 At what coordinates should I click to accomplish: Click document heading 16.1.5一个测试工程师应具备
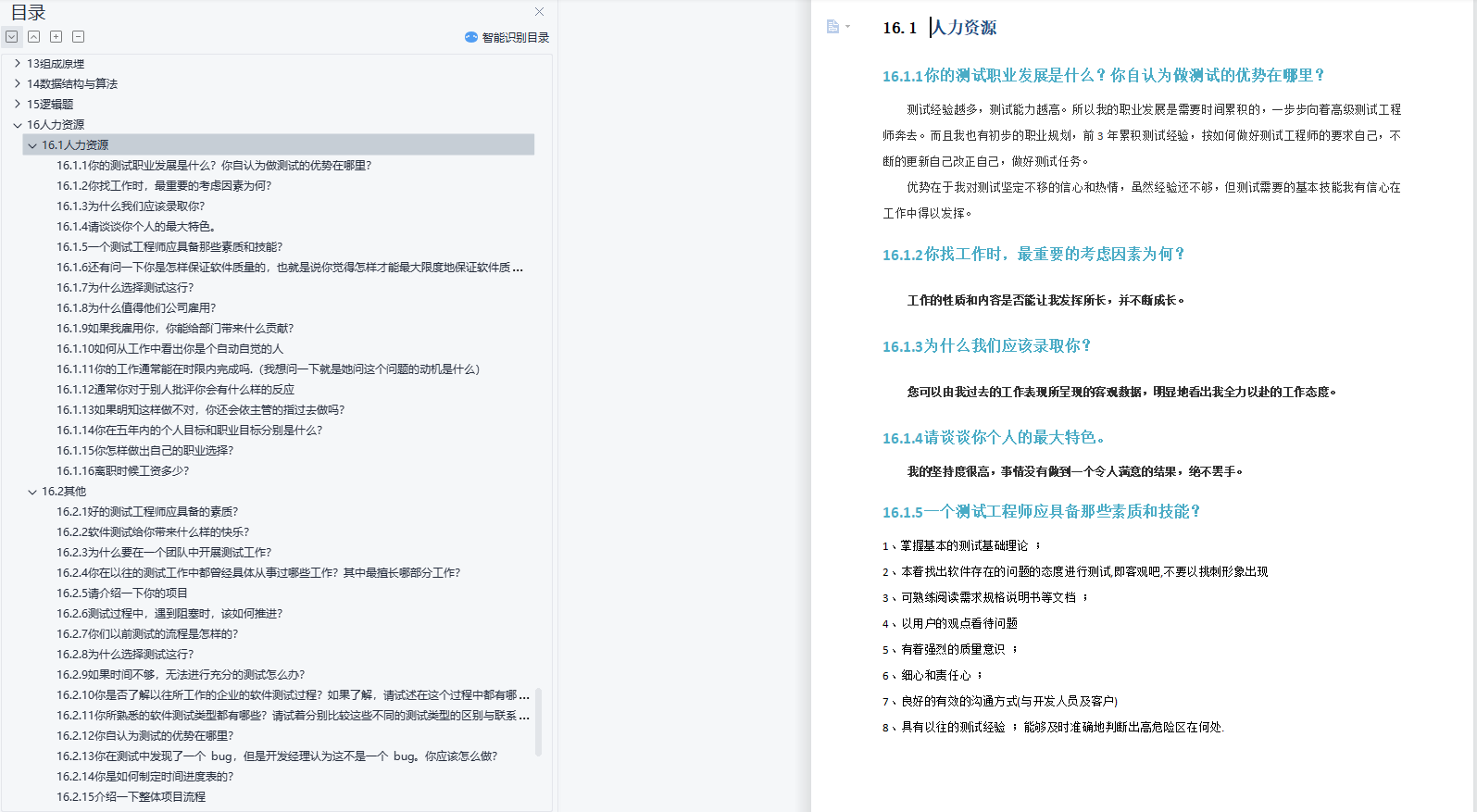click(x=1042, y=512)
